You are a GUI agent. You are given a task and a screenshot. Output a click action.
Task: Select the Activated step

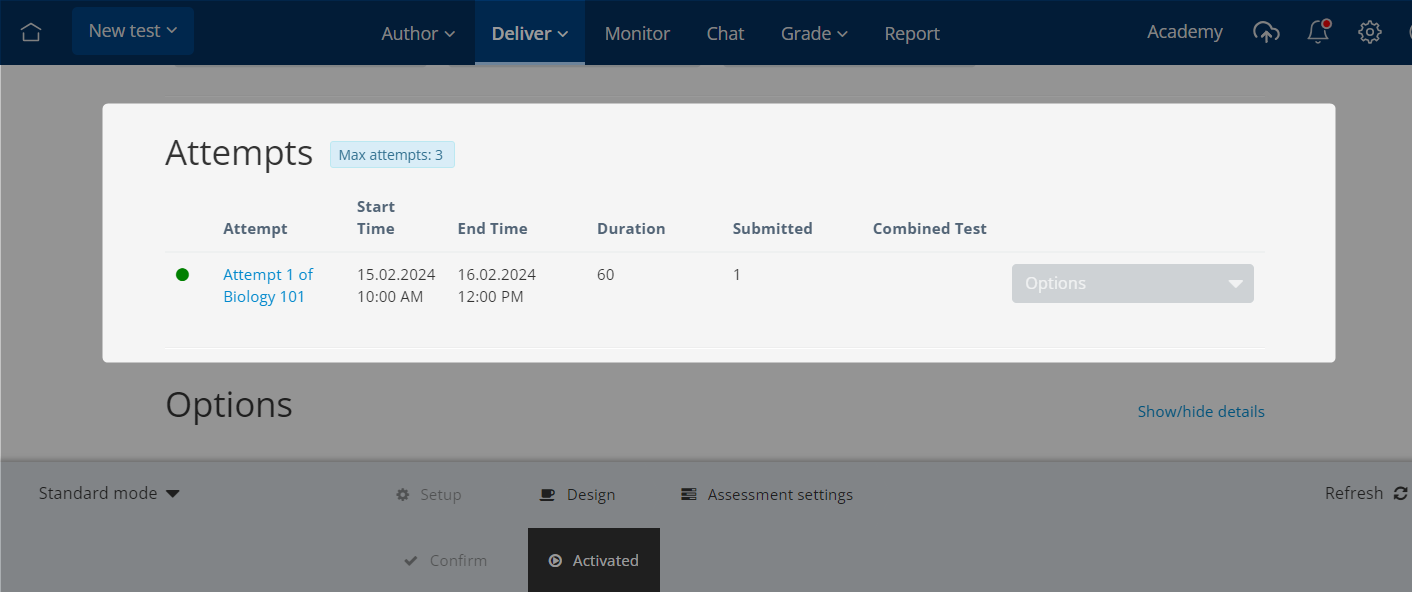594,560
